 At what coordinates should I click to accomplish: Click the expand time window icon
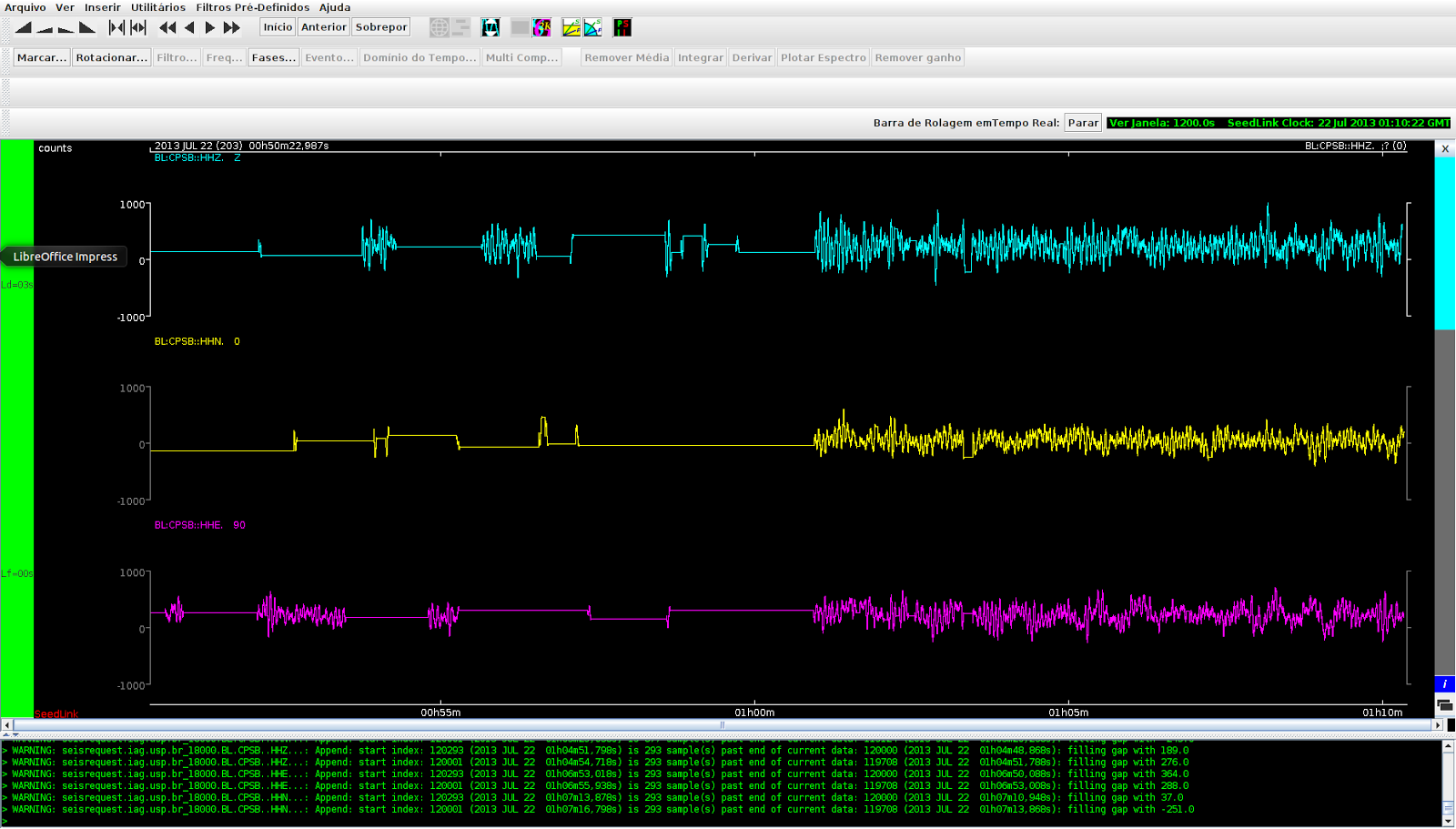point(138,28)
